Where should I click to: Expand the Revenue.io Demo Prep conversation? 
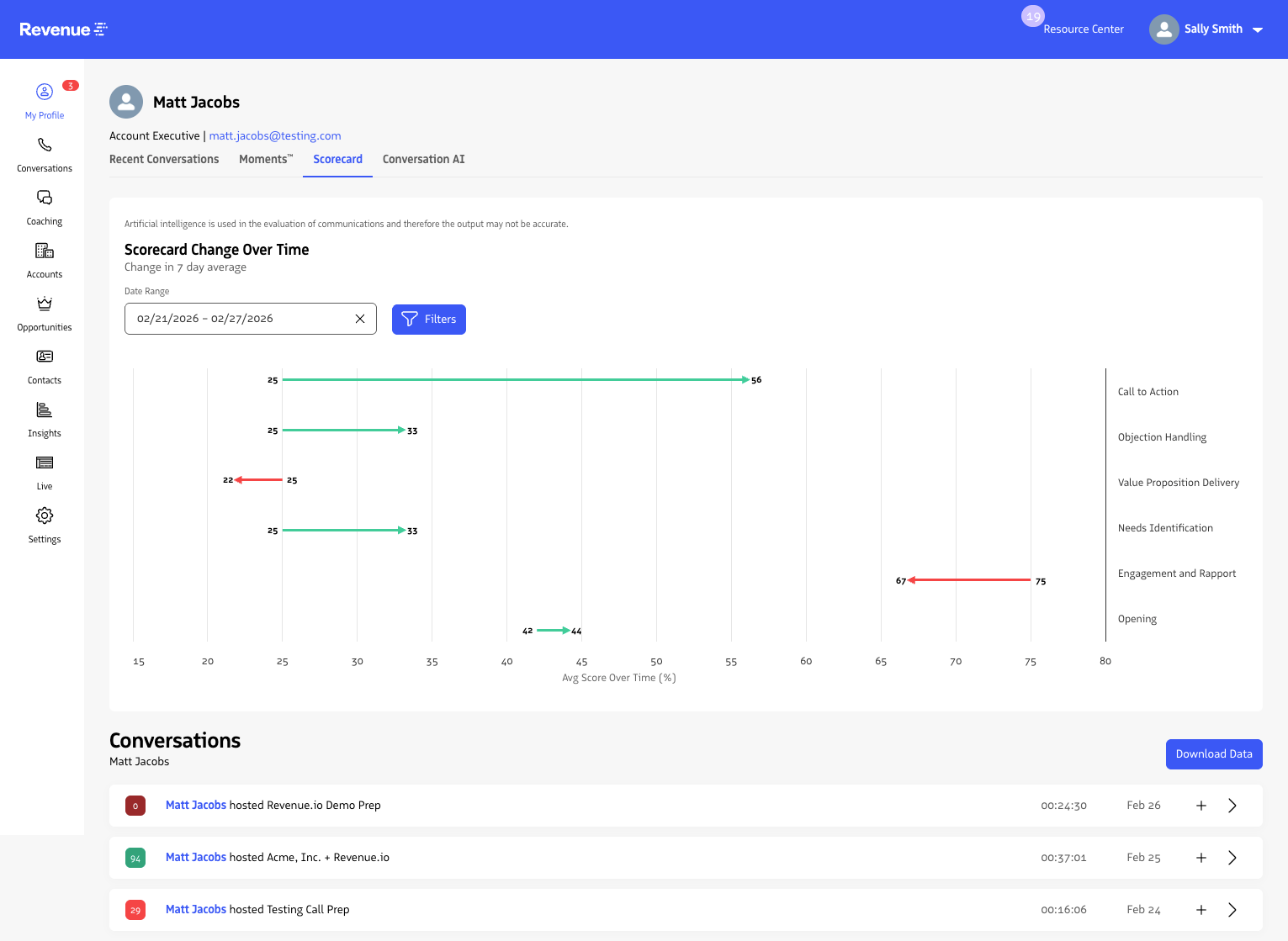point(1232,805)
